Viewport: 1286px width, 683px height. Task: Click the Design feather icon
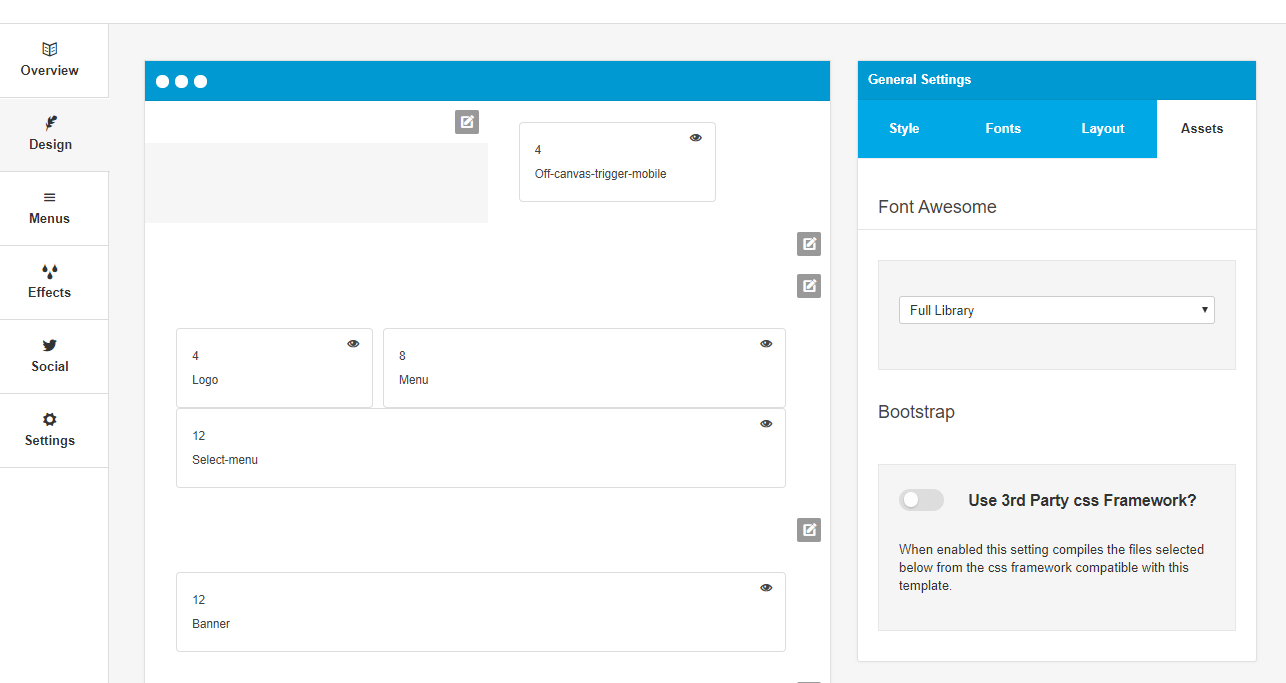pos(50,122)
